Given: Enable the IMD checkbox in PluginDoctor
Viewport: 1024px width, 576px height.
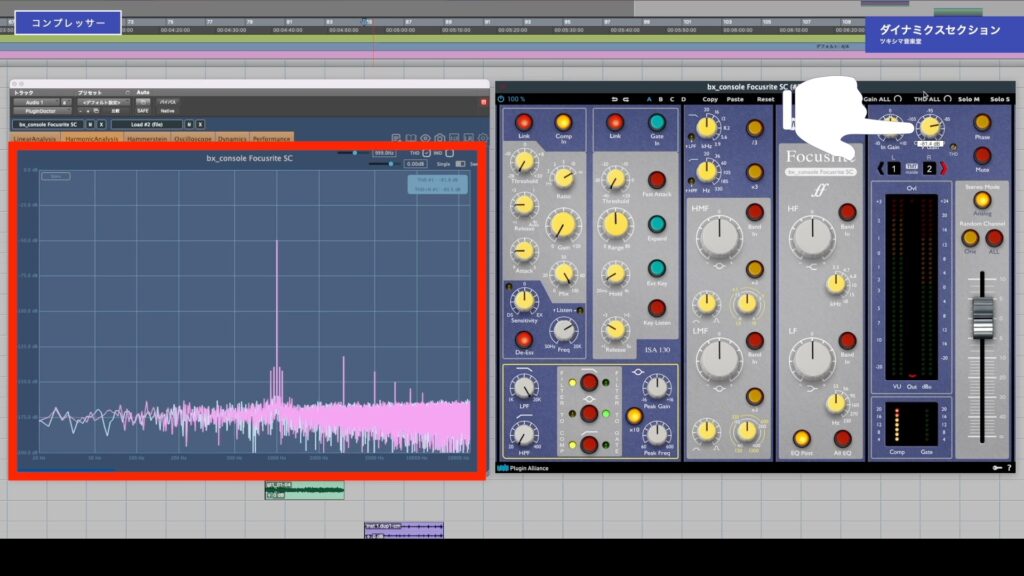Looking at the screenshot, I should coord(449,153).
